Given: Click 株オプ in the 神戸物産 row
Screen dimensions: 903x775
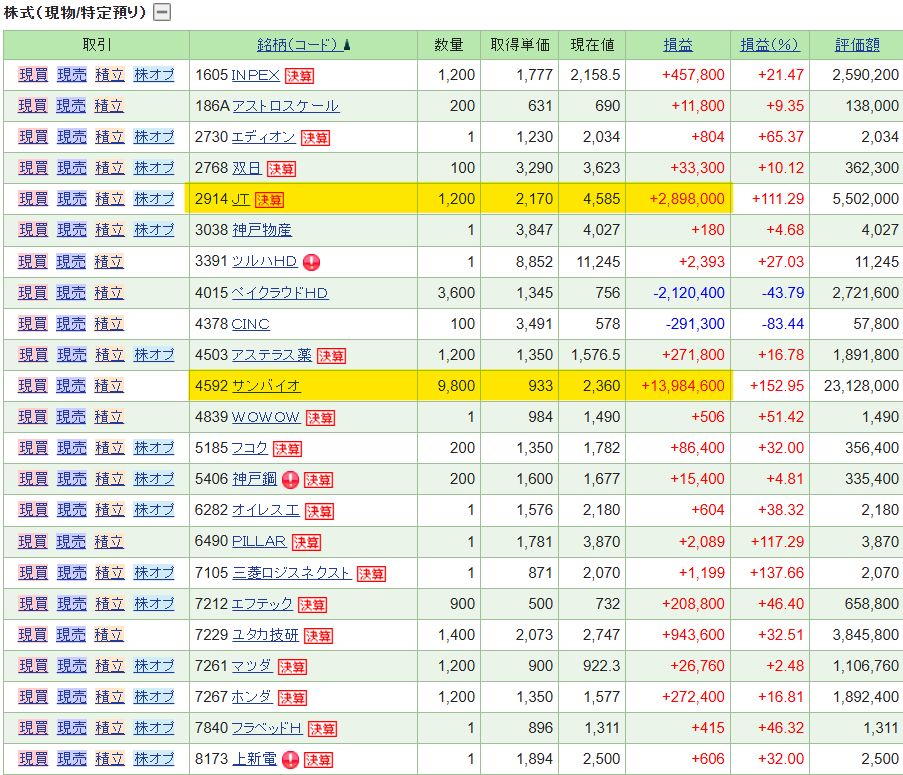Looking at the screenshot, I should tap(154, 231).
